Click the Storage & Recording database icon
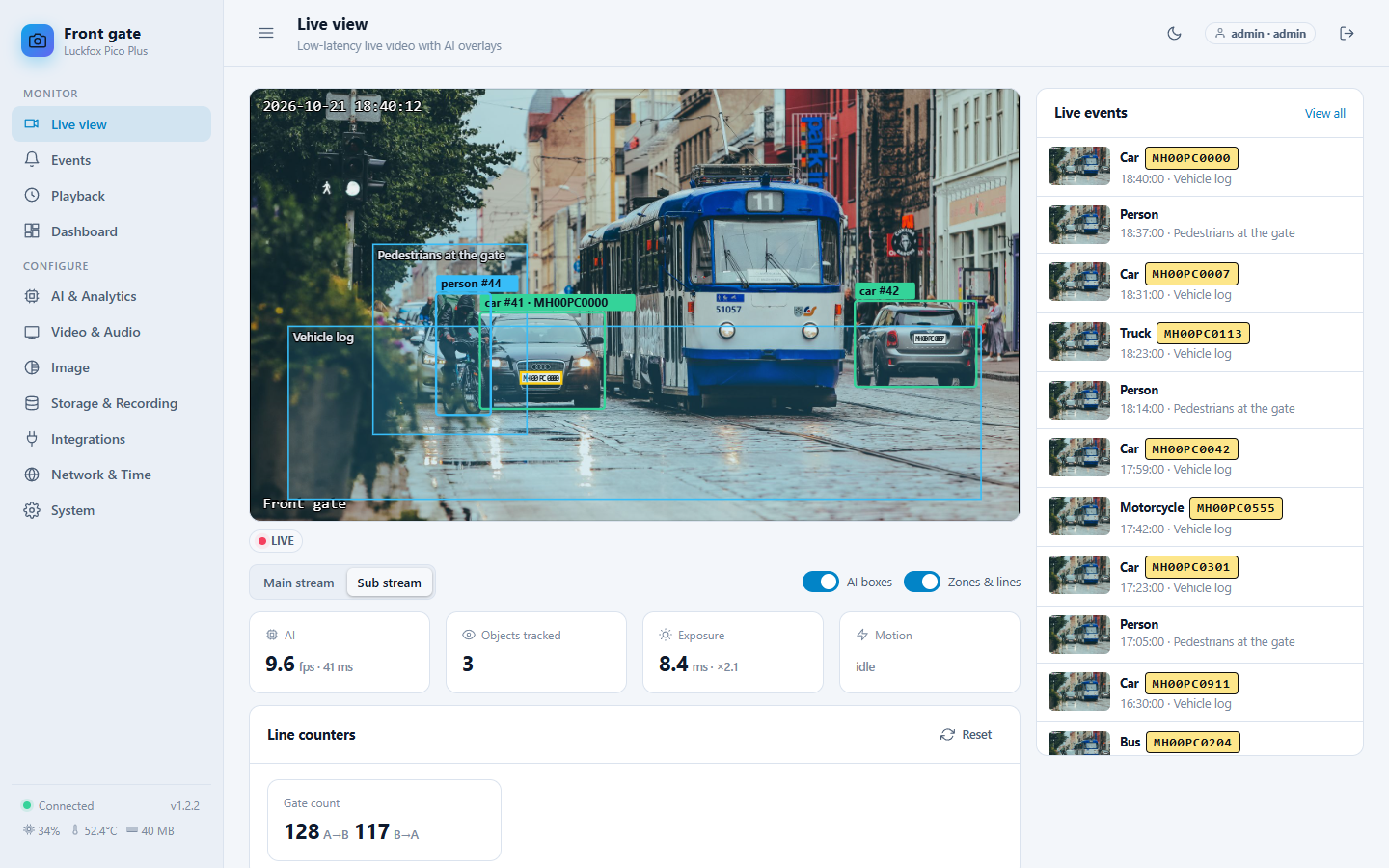The image size is (1389, 868). (32, 403)
